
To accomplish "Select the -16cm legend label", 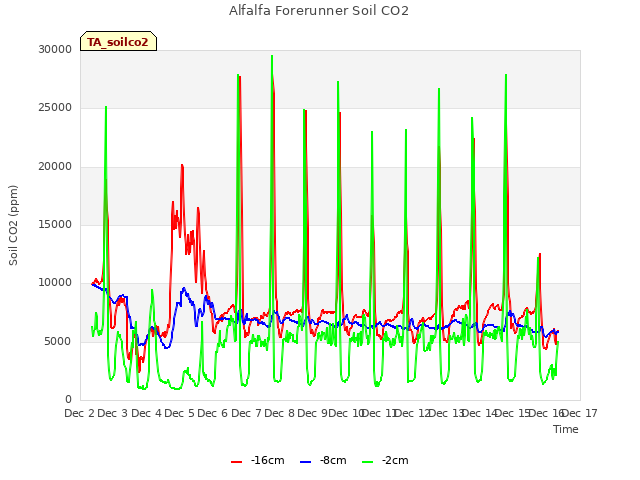I will click(x=268, y=460).
